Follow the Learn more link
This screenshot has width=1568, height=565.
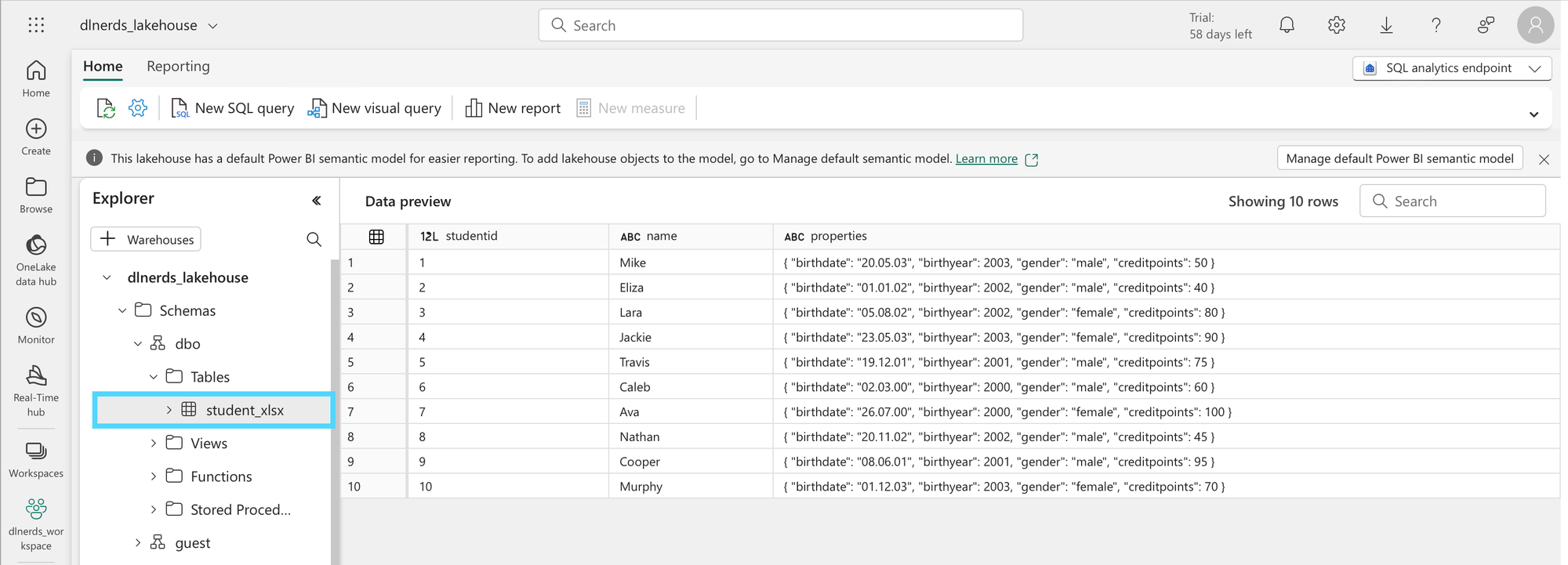pos(986,159)
